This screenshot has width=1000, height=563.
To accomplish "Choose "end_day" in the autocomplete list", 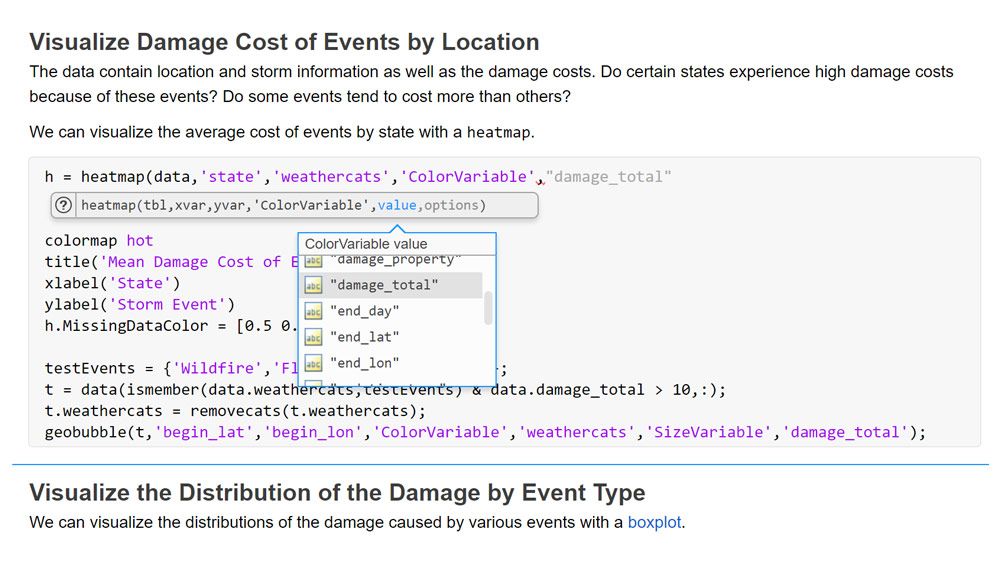I will click(364, 311).
